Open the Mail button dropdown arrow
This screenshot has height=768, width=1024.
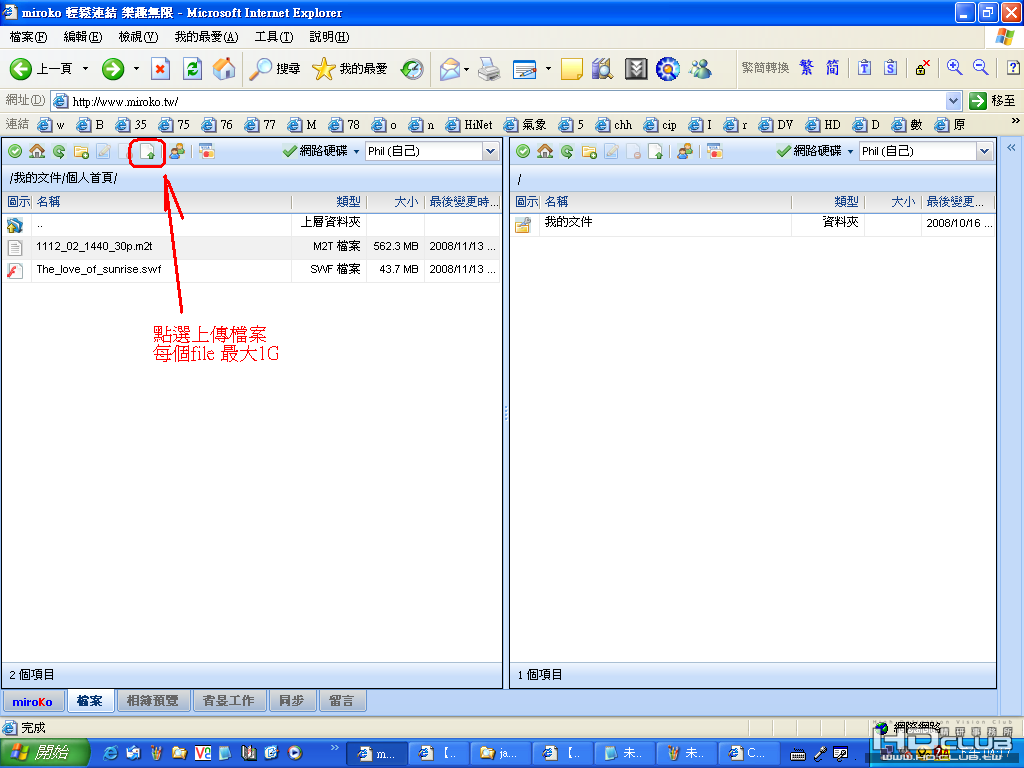(x=466, y=69)
